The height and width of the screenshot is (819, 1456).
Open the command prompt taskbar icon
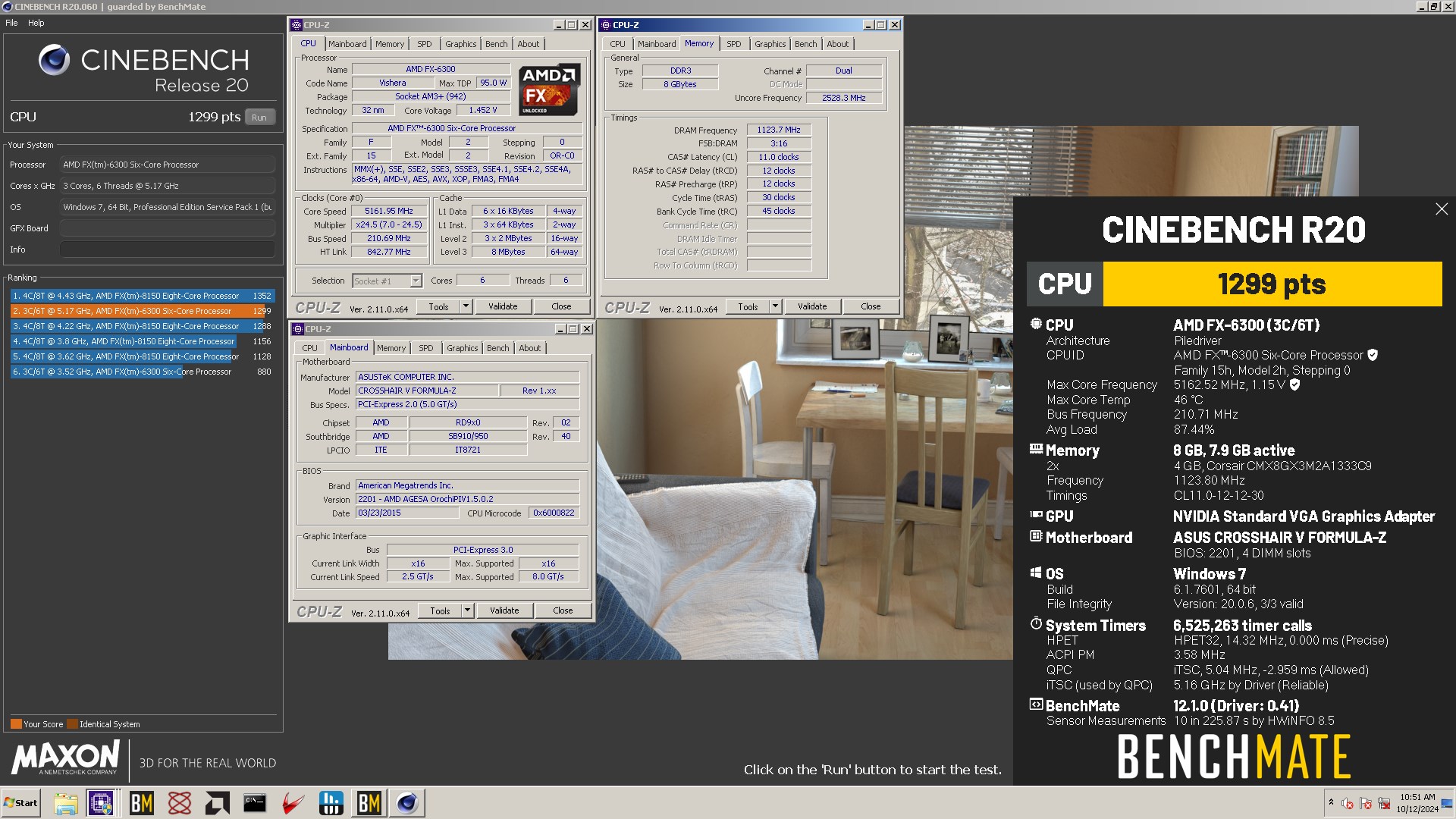pyautogui.click(x=255, y=803)
